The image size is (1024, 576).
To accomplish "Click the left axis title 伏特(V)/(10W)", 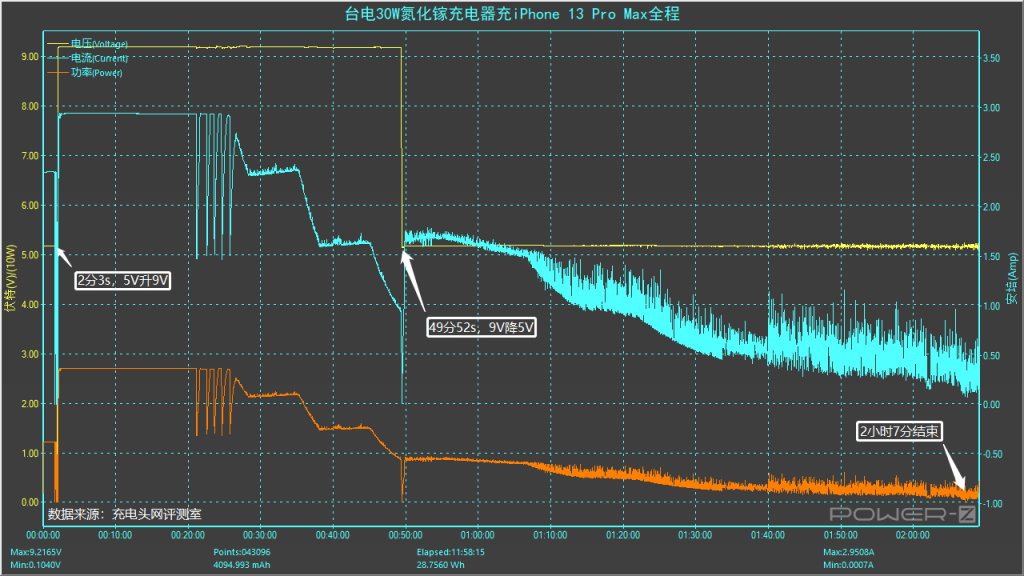I will pos(10,278).
